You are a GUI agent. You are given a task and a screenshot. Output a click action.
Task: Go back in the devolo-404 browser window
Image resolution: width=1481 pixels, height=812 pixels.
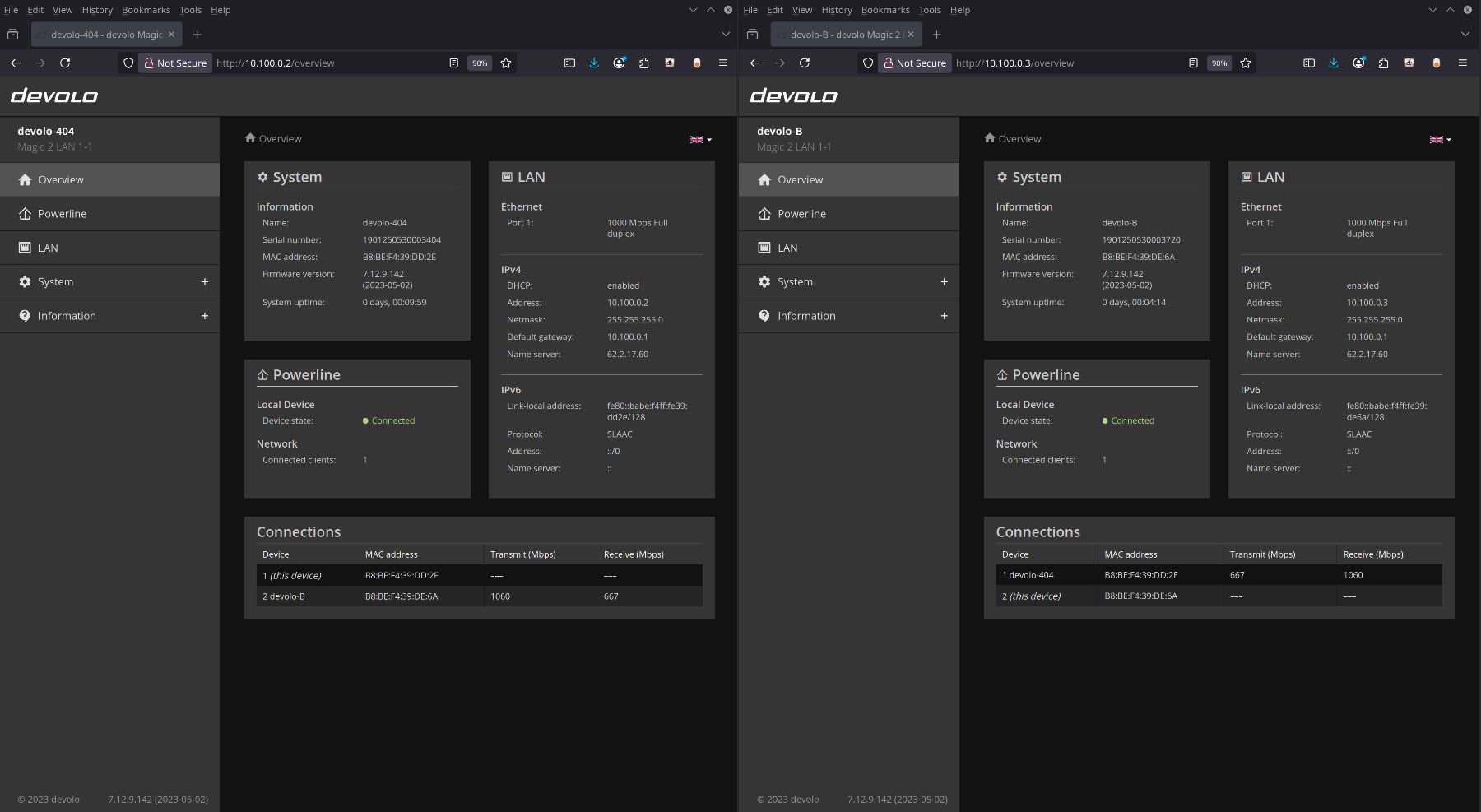click(16, 63)
